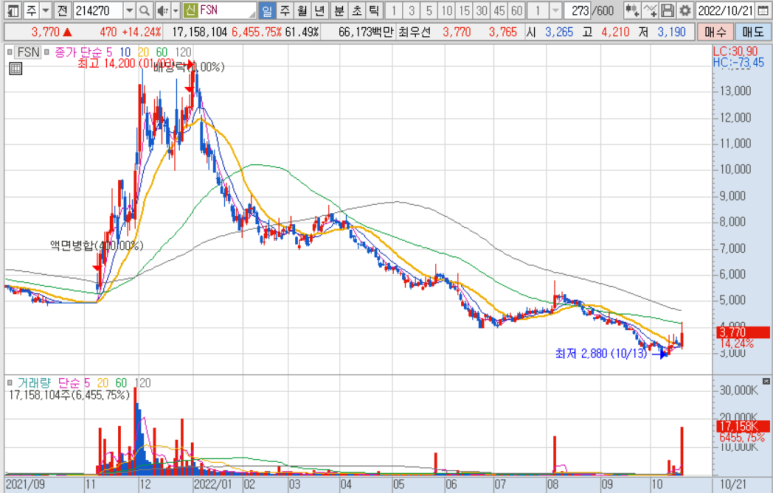773x493 pixels.
Task: Switch to the 년 yearly chart period
Action: point(319,10)
